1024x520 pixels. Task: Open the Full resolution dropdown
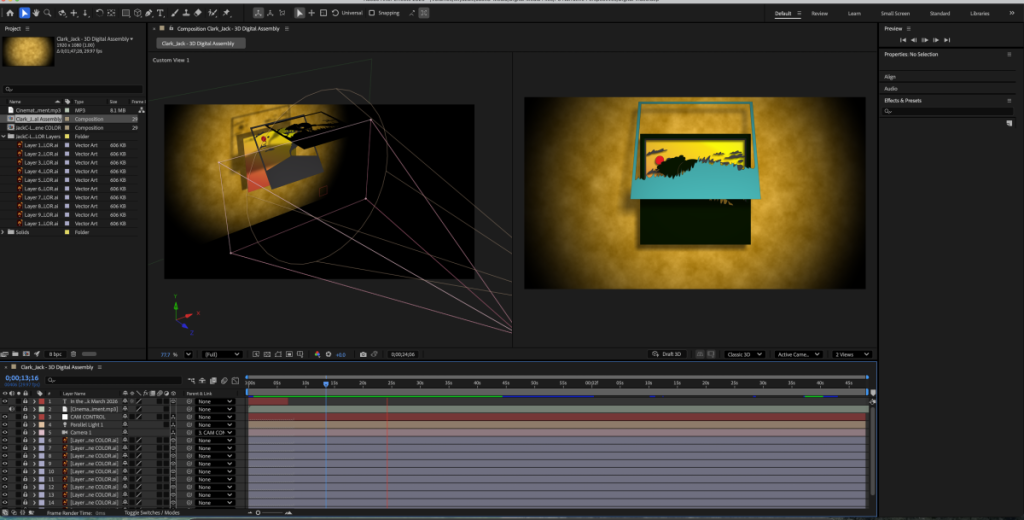coord(222,354)
